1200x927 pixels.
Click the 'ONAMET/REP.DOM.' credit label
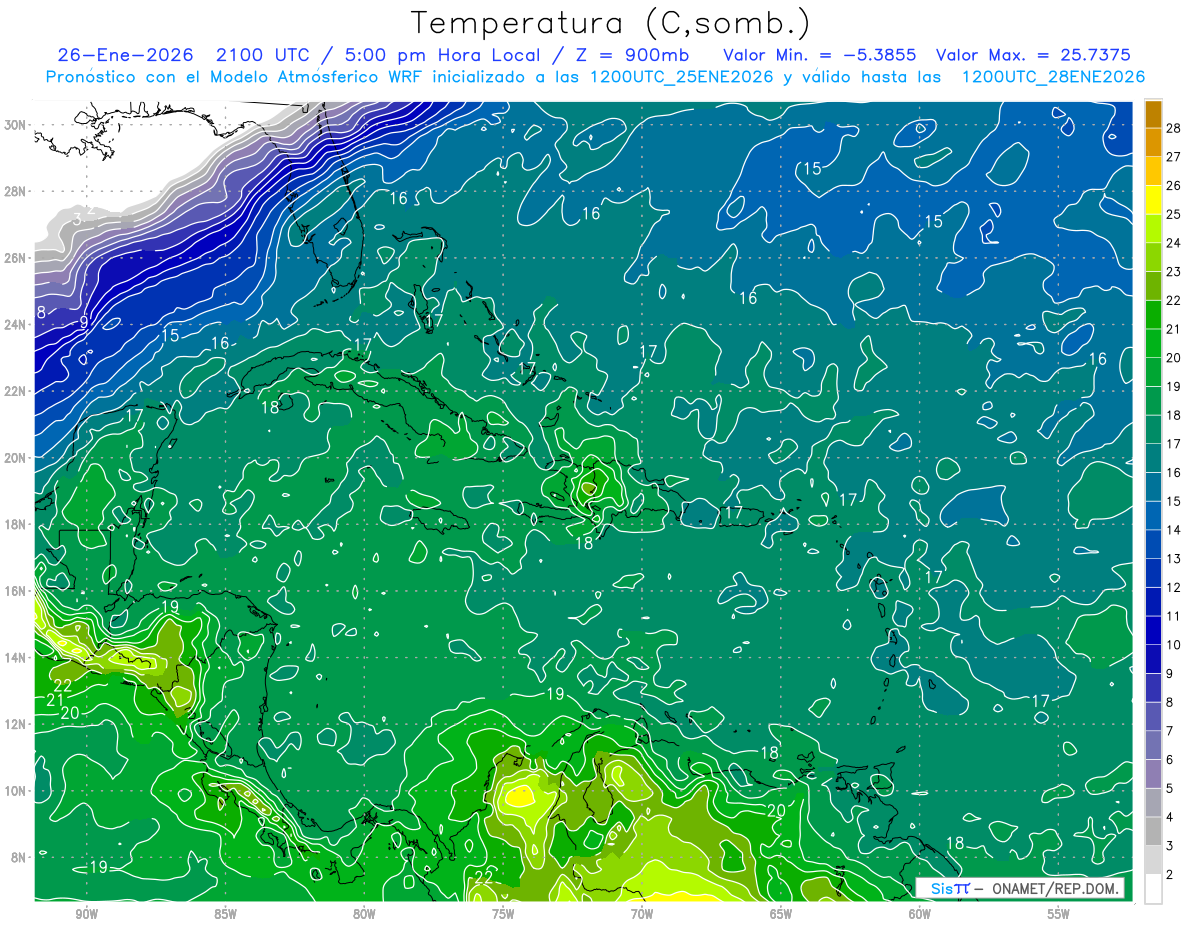coord(1055,888)
